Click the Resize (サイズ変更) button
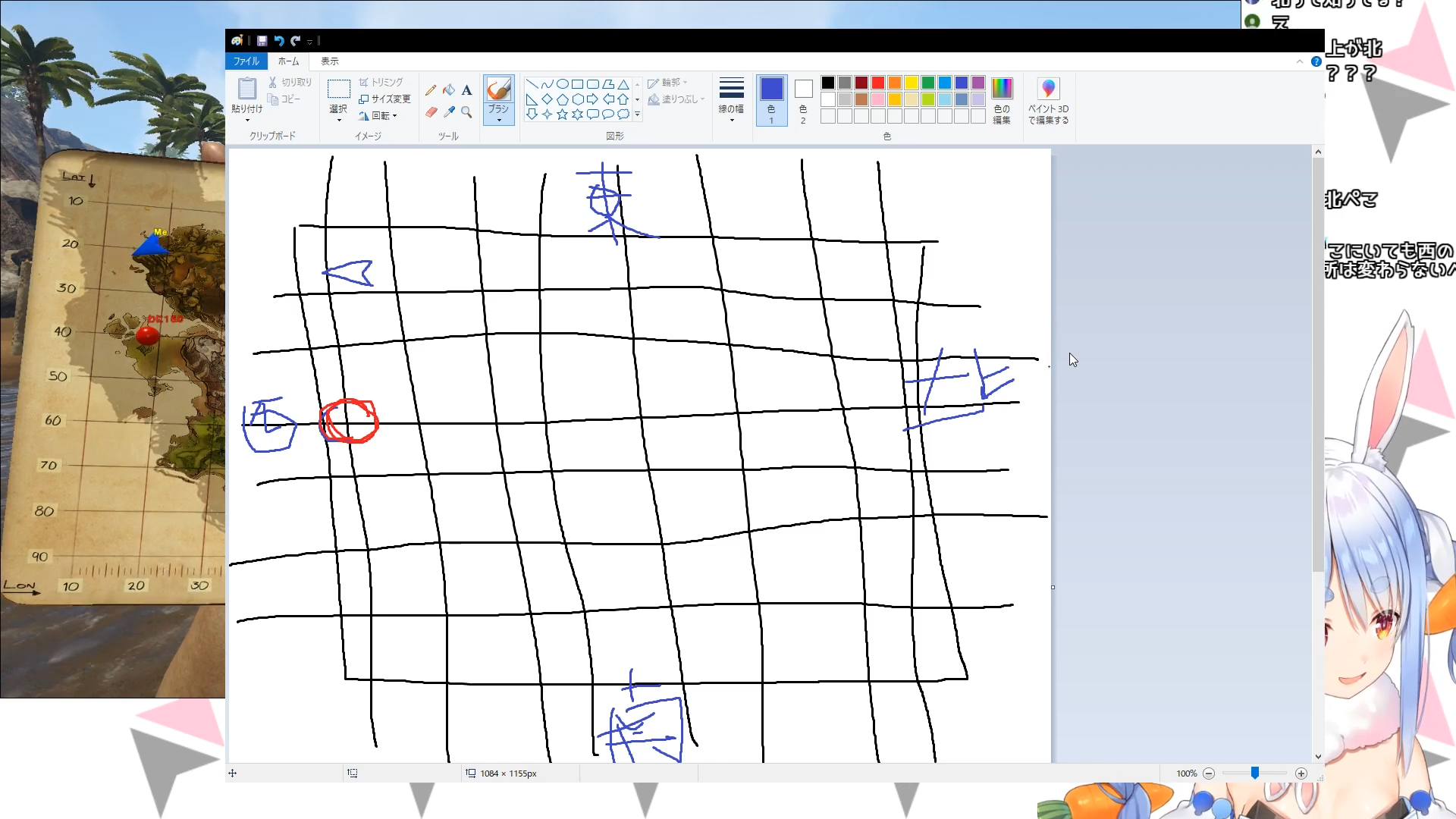This screenshot has height=819, width=1456. tap(384, 99)
